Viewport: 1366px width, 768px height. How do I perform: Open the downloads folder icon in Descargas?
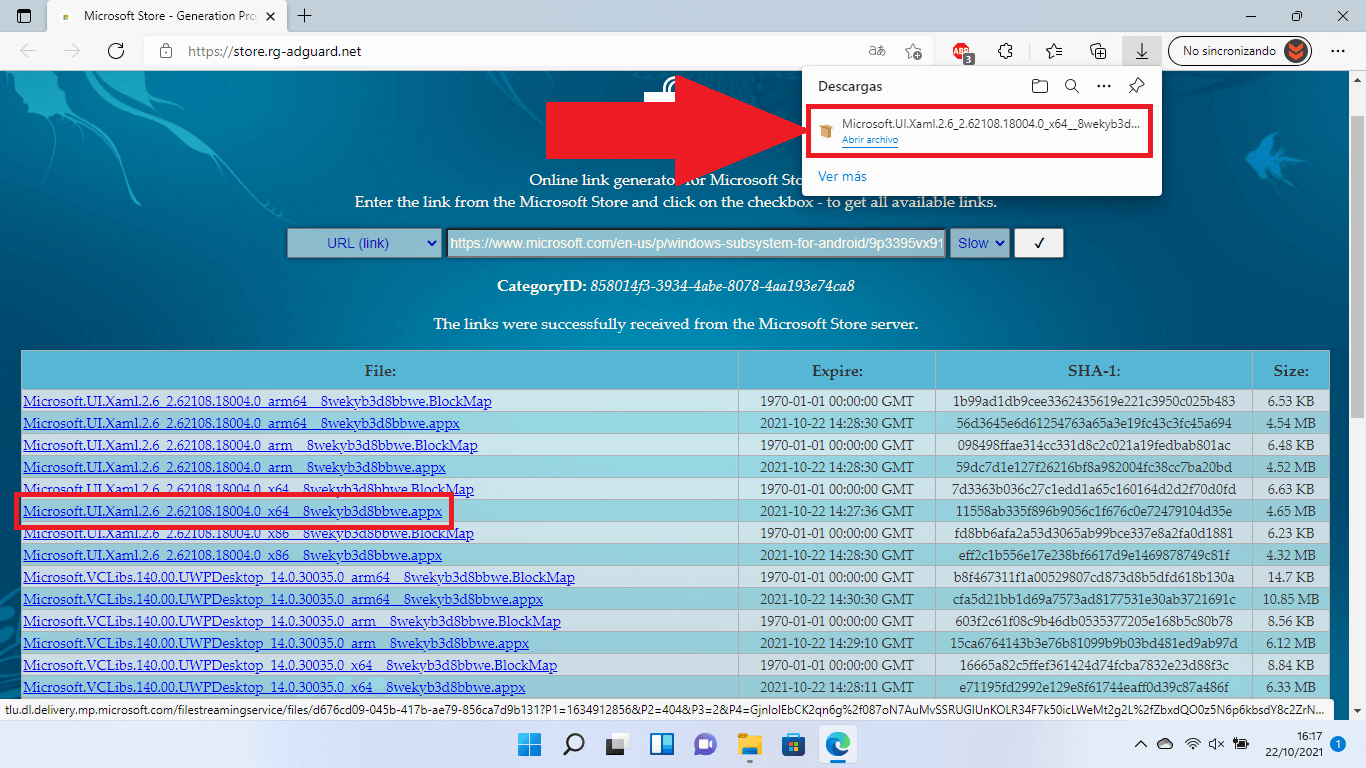(1040, 87)
